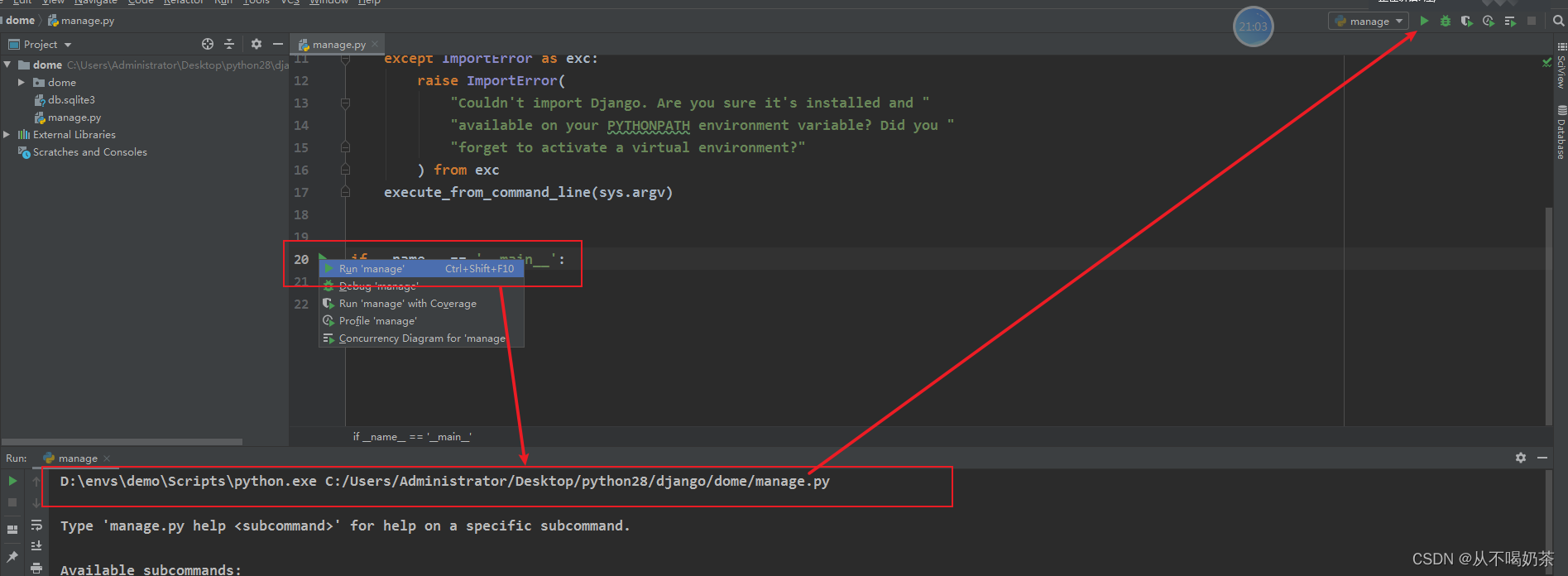
Task: Click line number 18 in the gutter
Action: [301, 214]
